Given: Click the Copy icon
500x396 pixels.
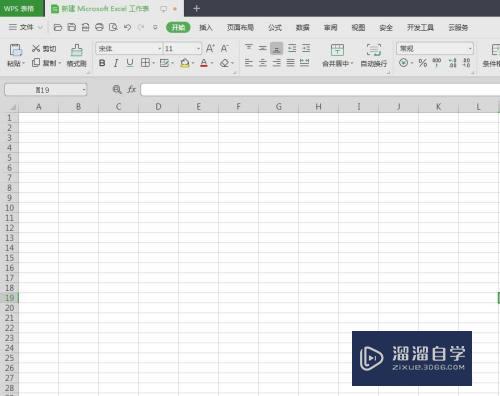Looking at the screenshot, I should [x=36, y=63].
